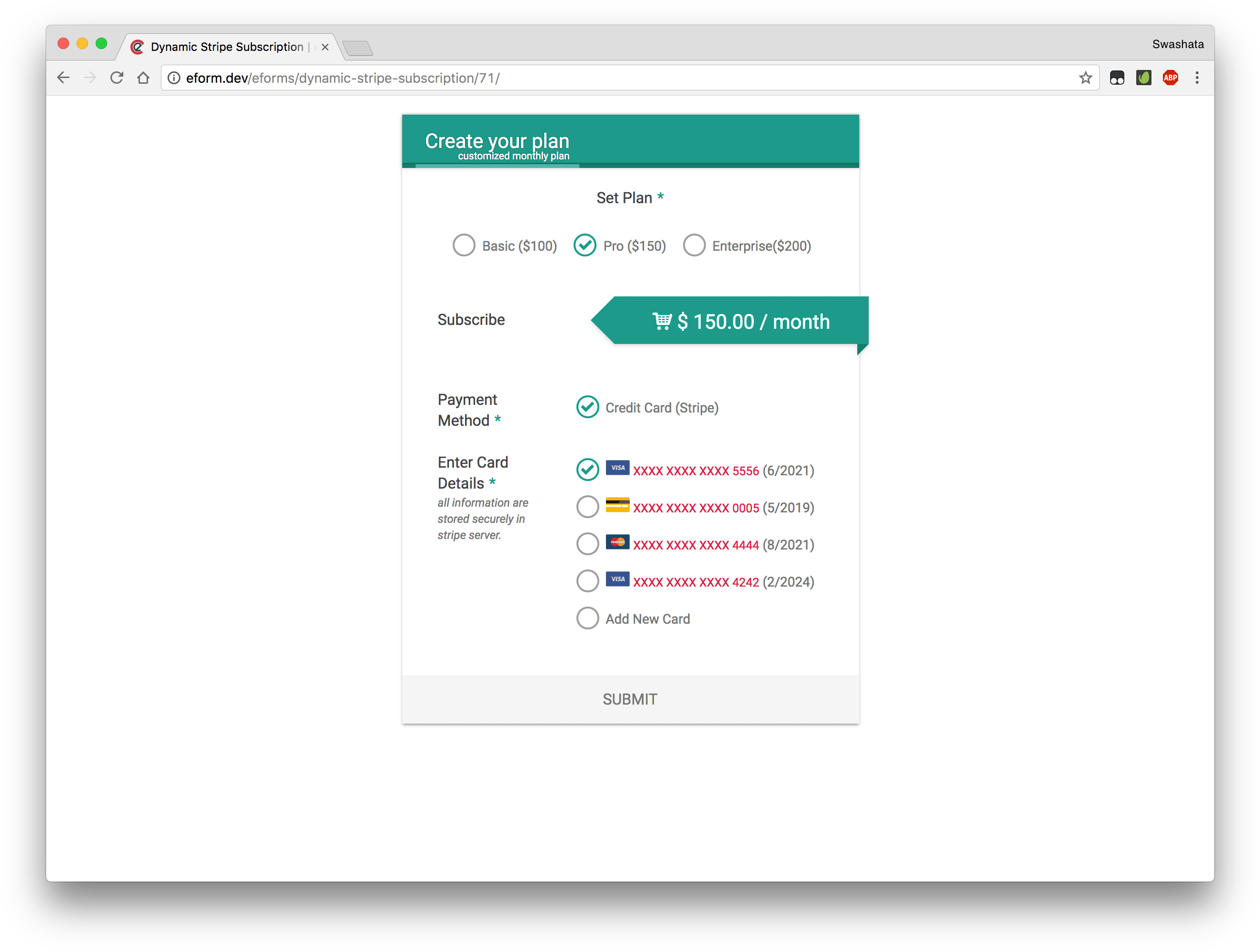Bookmark page with the star icon
Screen dimensions: 1260x952
tap(1085, 78)
